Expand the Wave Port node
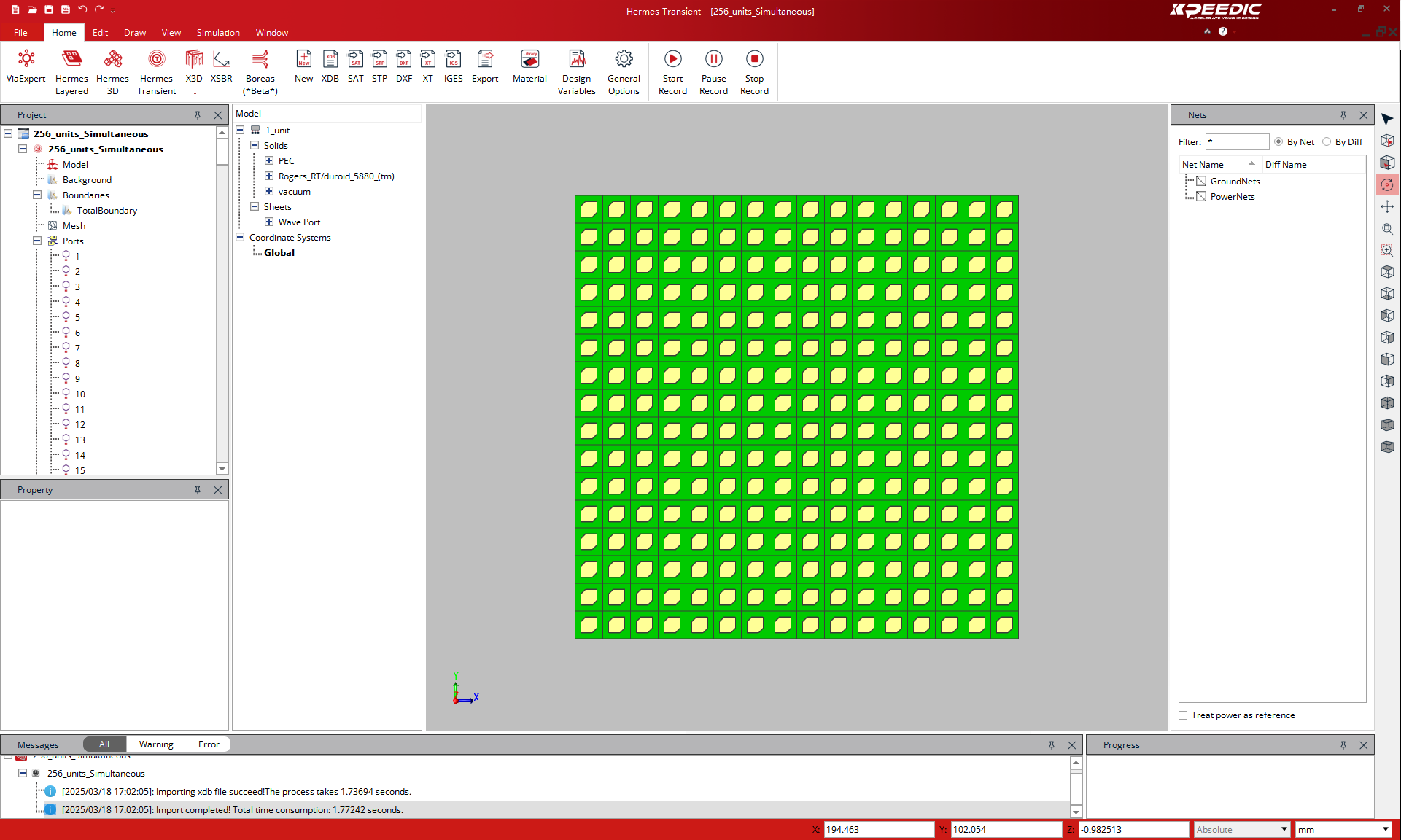This screenshot has height=840, width=1401. 269,222
